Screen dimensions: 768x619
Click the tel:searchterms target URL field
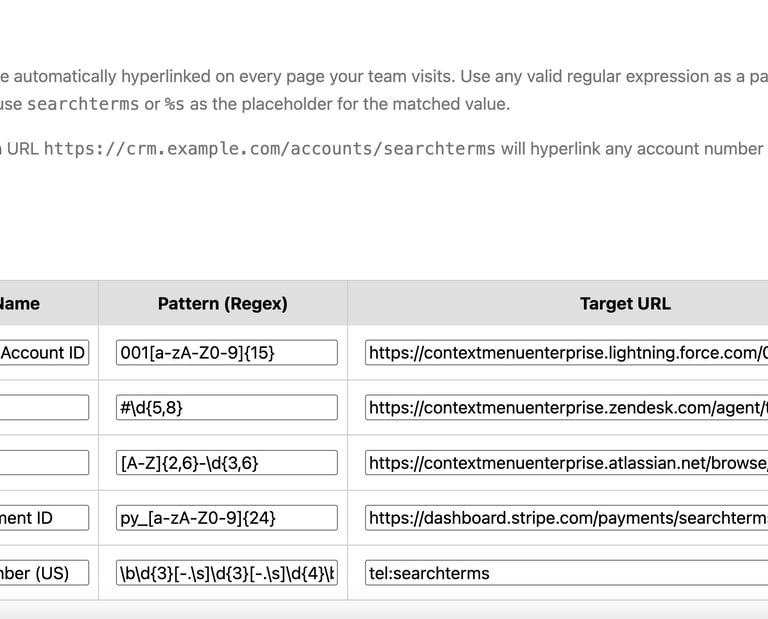click(x=566, y=573)
